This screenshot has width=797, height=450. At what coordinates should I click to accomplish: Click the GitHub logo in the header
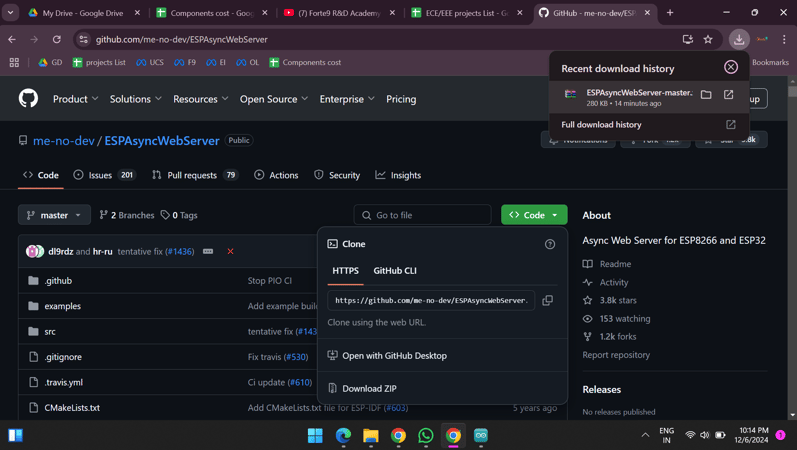28,99
